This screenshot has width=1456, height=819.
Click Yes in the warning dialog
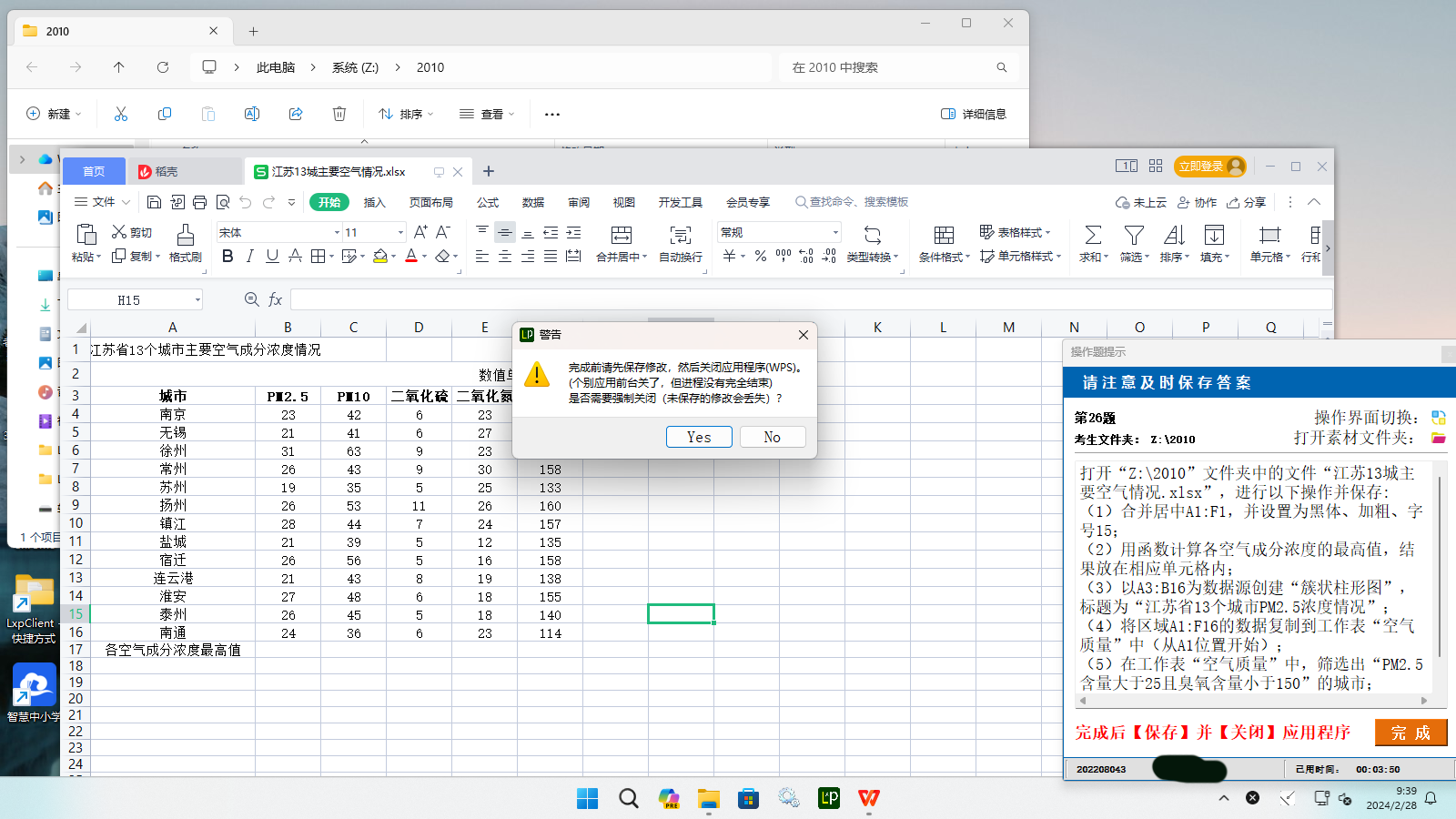698,437
